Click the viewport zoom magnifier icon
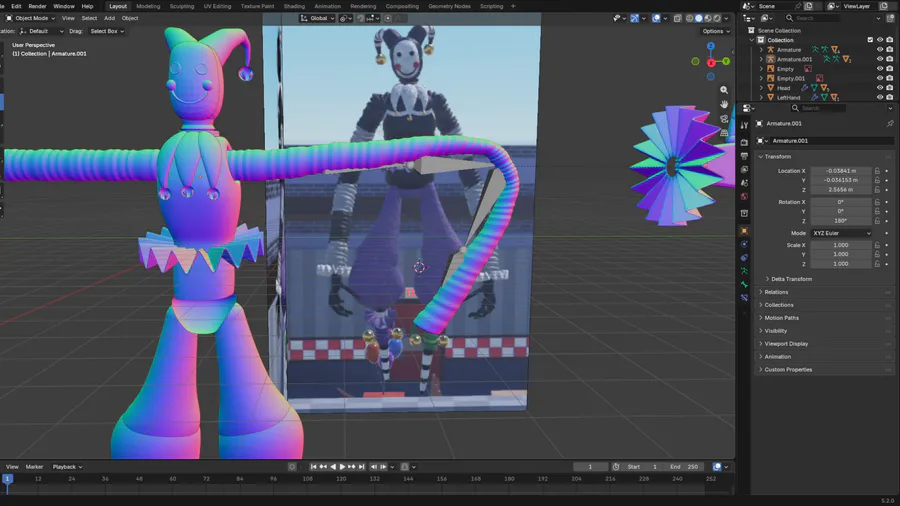The width and height of the screenshot is (900, 506). point(724,90)
